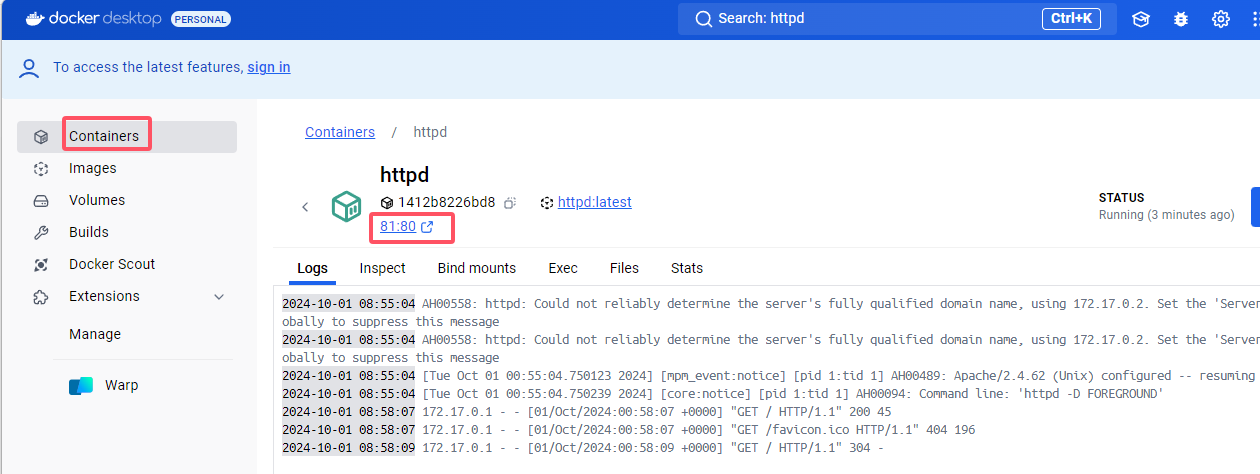Collapse the Extensions section chevron

coord(219,297)
